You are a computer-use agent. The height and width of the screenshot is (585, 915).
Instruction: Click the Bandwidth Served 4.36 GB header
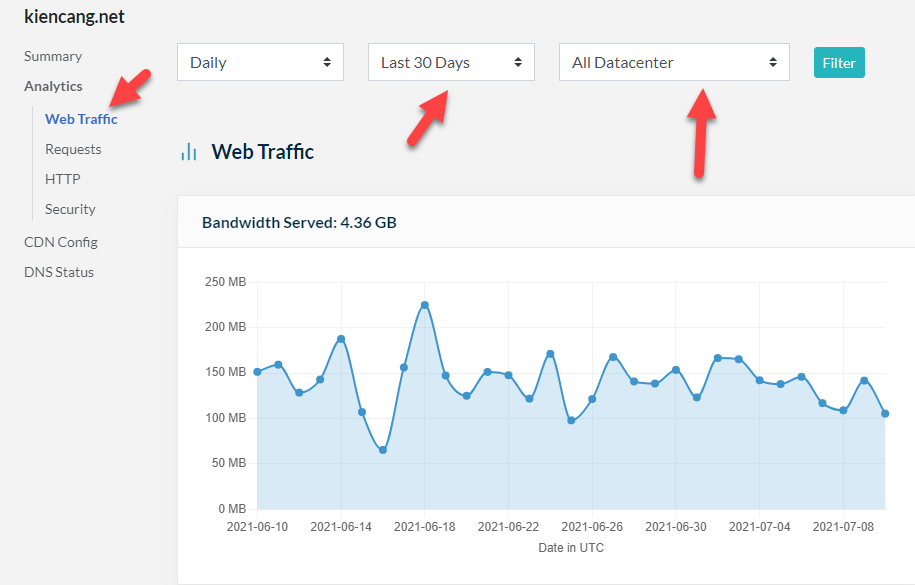(x=299, y=222)
